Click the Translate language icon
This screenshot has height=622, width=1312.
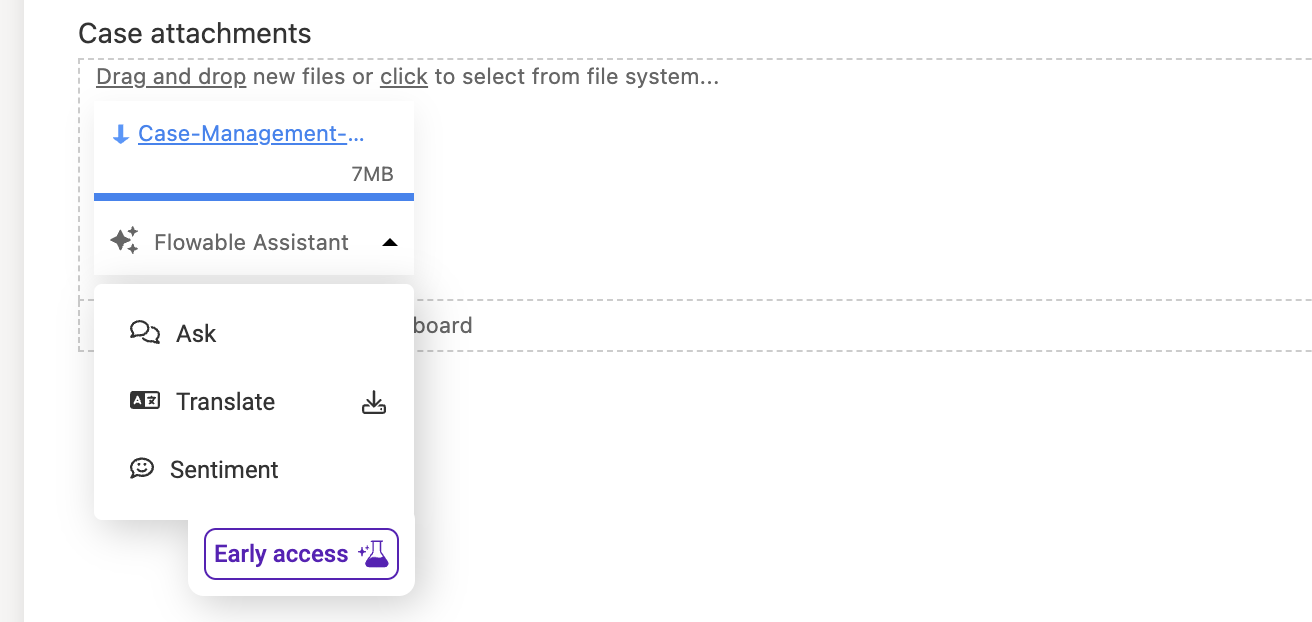[145, 401]
